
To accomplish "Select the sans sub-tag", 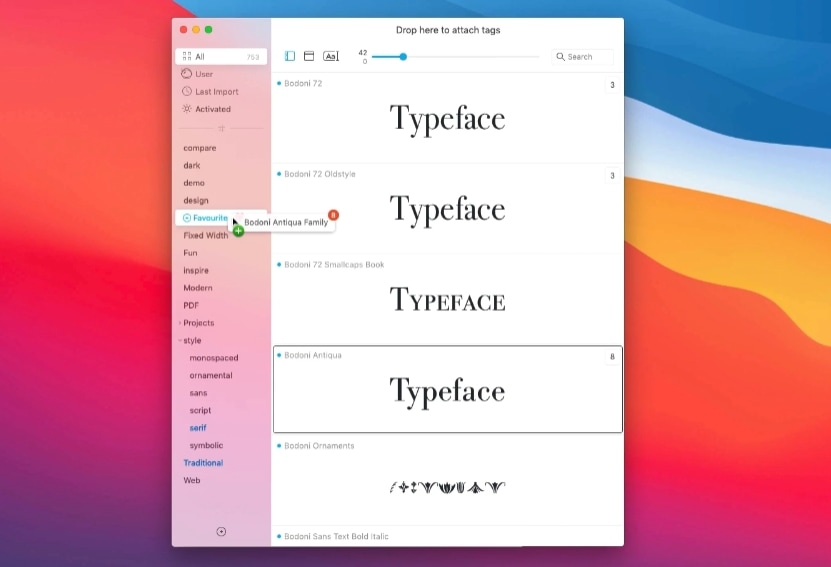I will pos(198,393).
